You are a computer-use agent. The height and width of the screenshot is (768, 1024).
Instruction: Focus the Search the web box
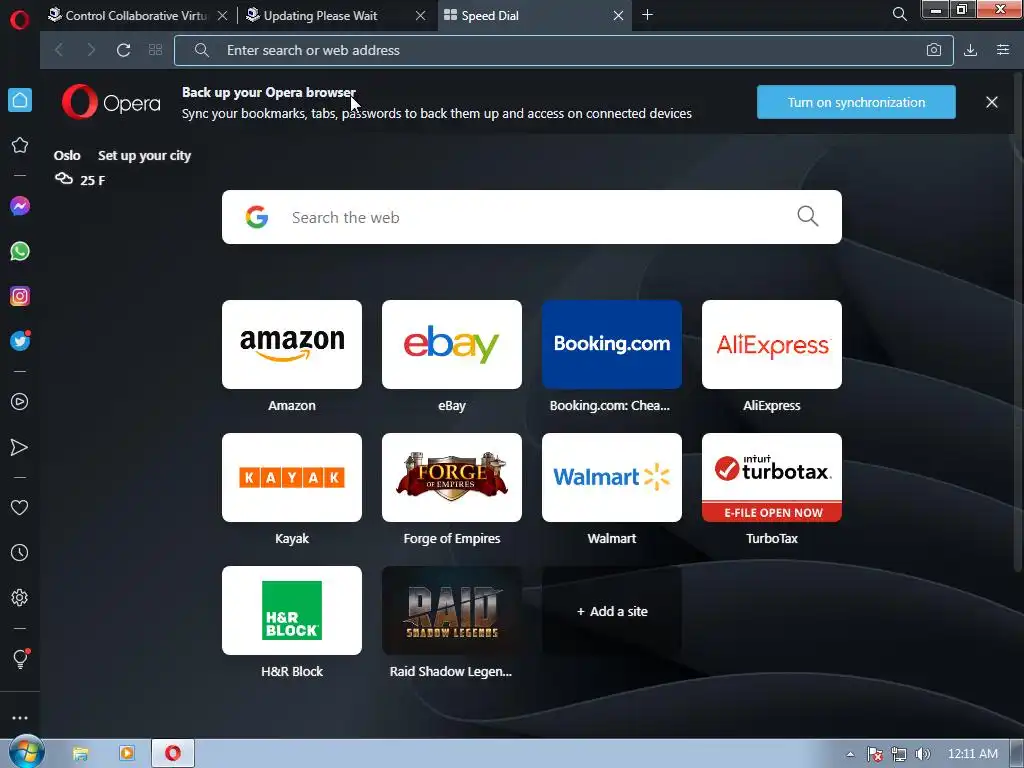click(532, 217)
